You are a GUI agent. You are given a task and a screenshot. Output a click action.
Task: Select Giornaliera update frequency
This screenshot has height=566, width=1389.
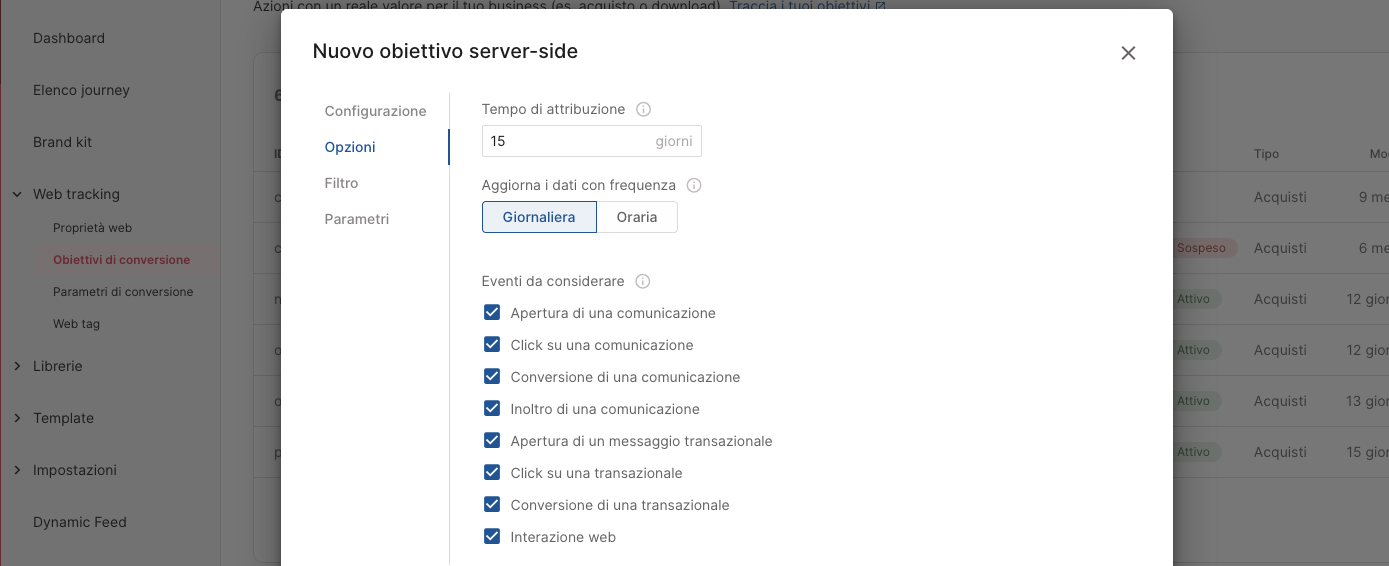tap(539, 217)
